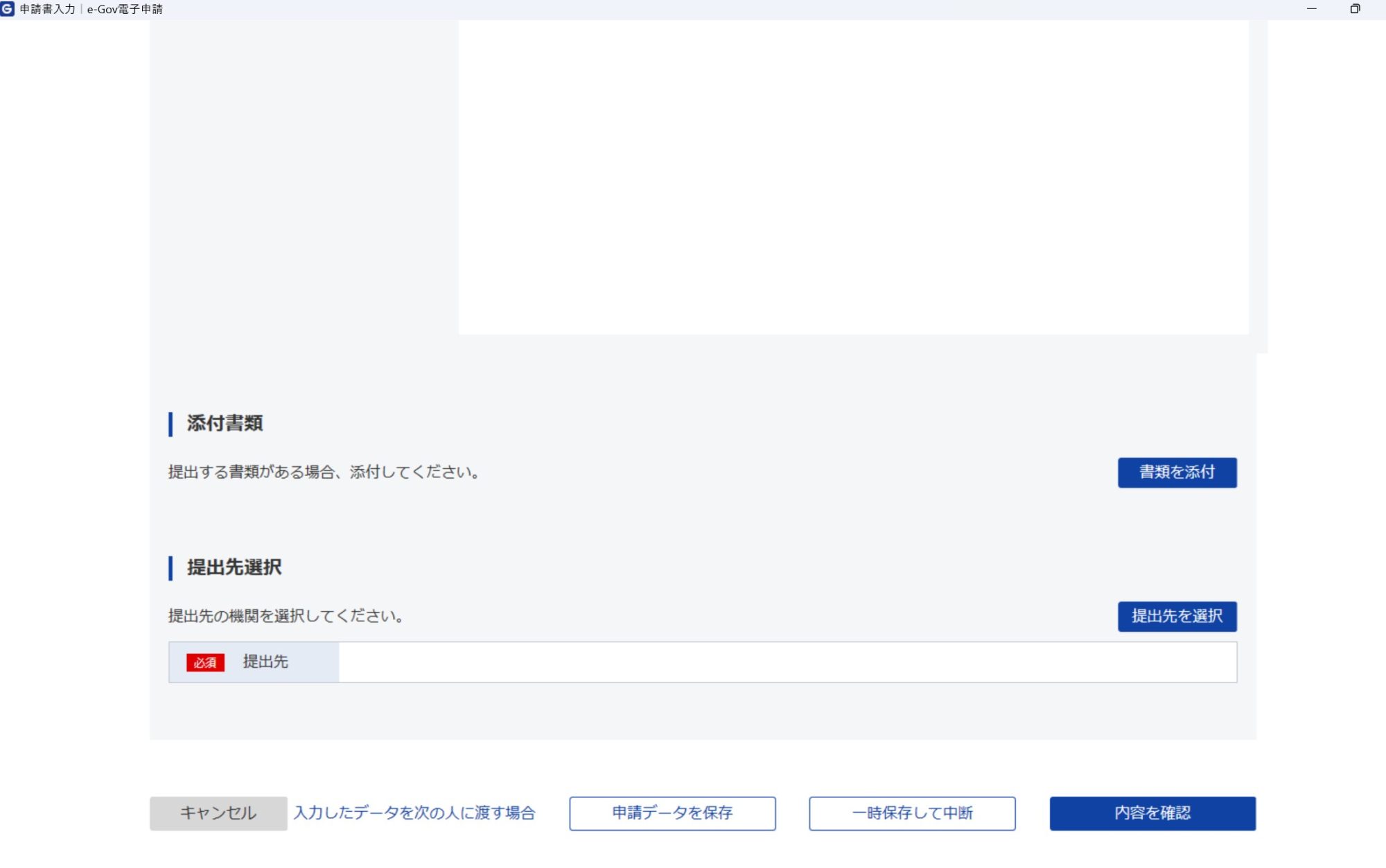Open 入力したデータを次の人に渡す場合 link
The height and width of the screenshot is (868, 1386).
click(x=414, y=813)
